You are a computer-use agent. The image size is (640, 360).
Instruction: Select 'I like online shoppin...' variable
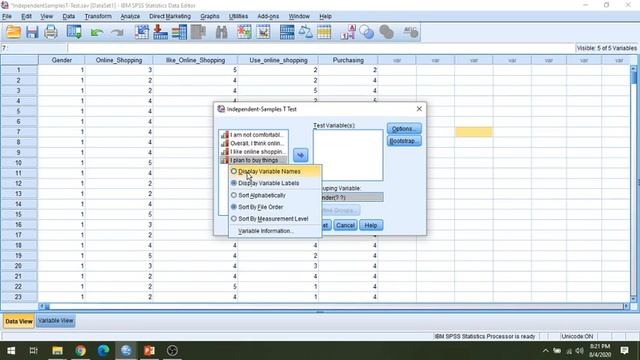point(253,152)
